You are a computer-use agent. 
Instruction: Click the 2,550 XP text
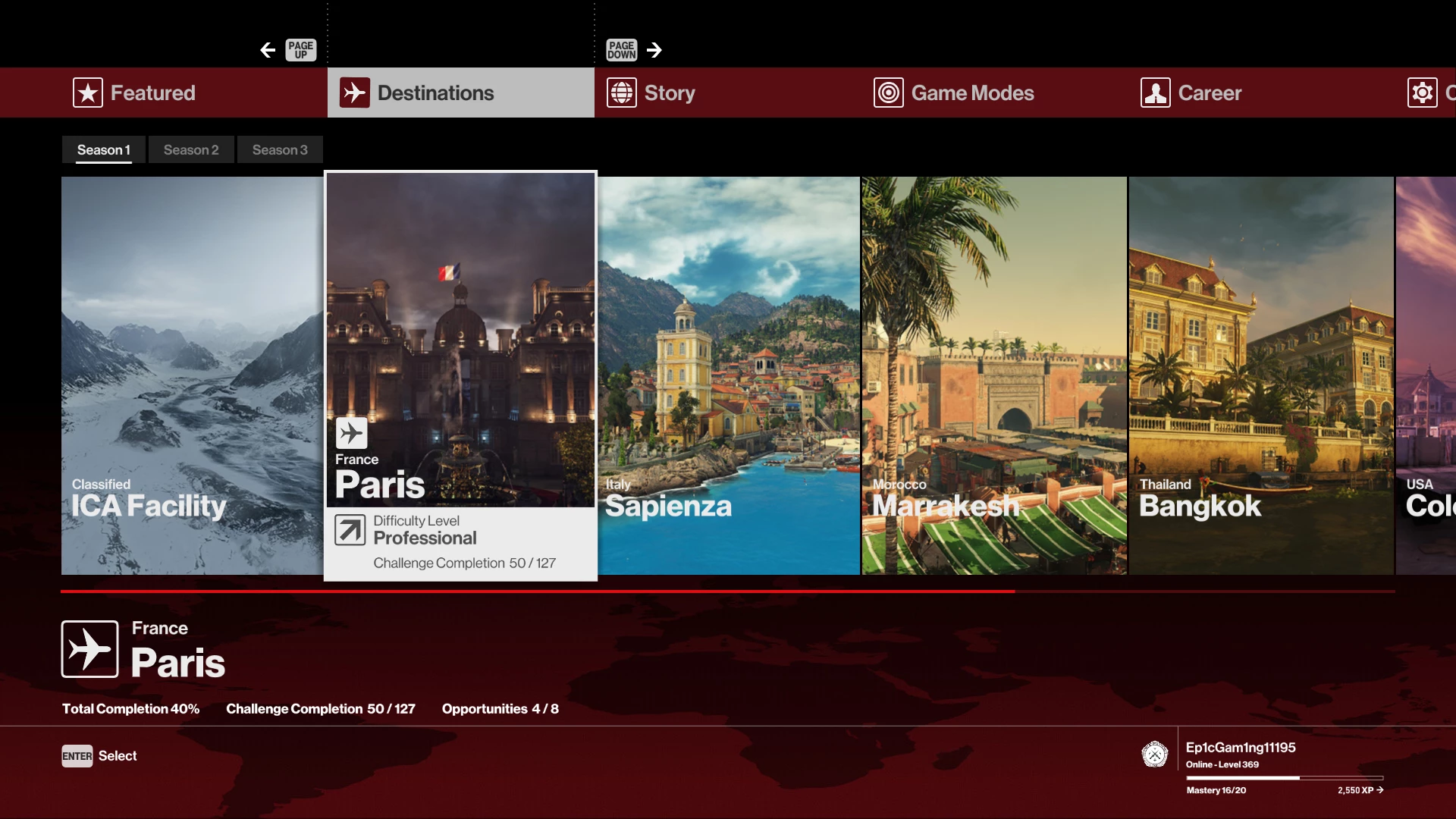pyautogui.click(x=1356, y=790)
